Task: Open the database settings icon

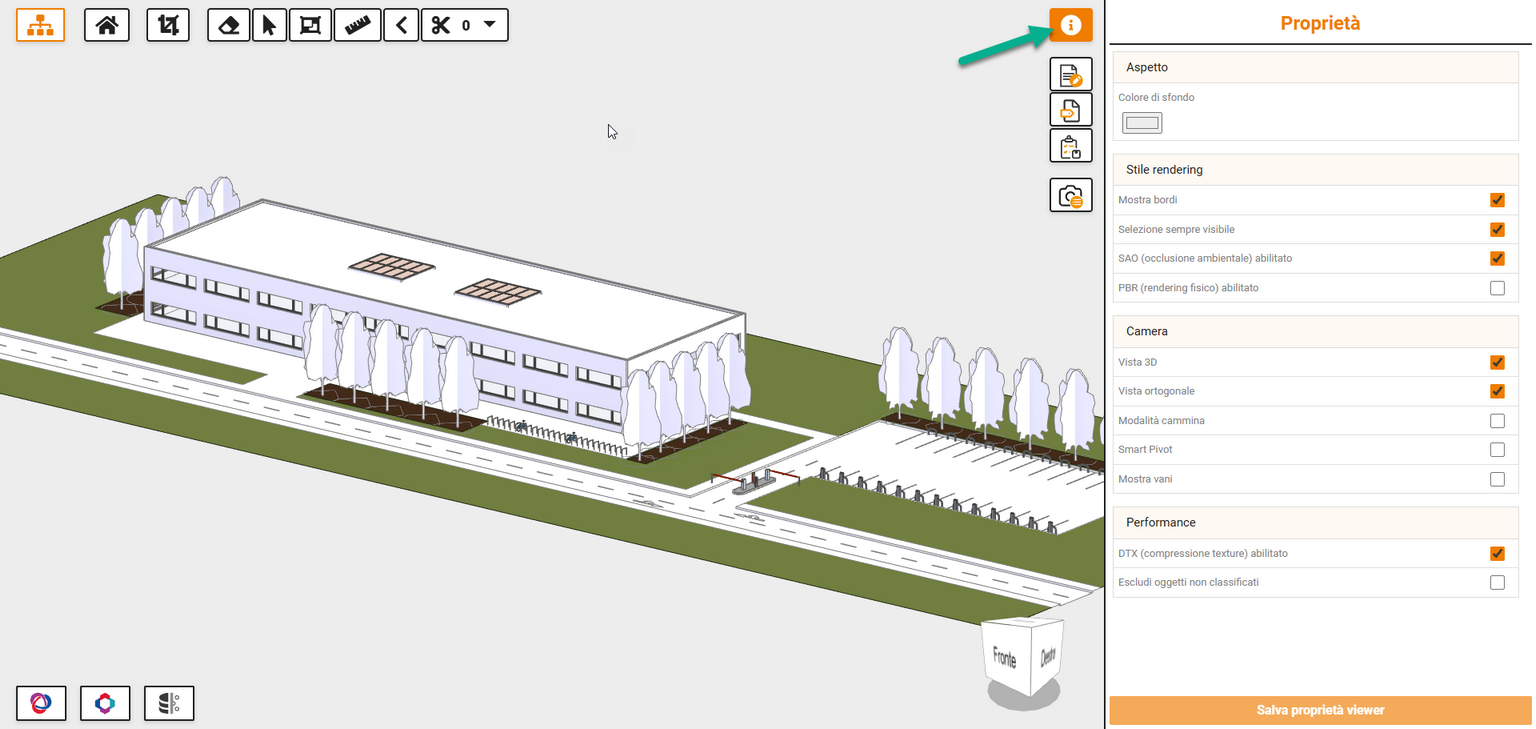Action: pos(169,703)
